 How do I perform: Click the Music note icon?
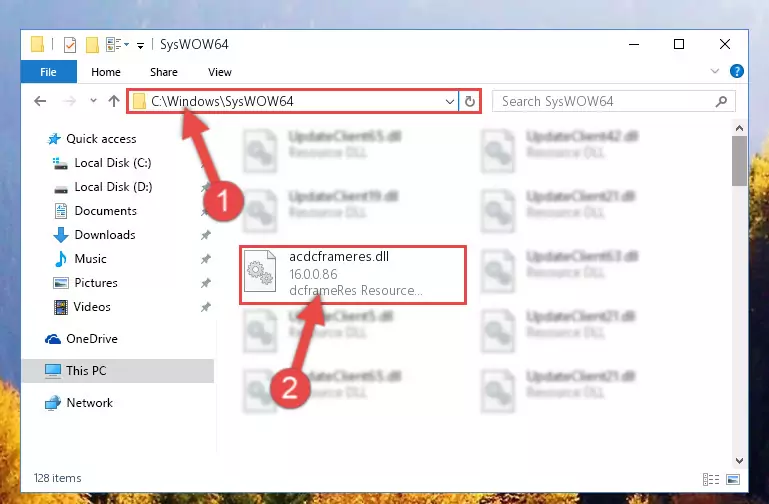pos(60,259)
